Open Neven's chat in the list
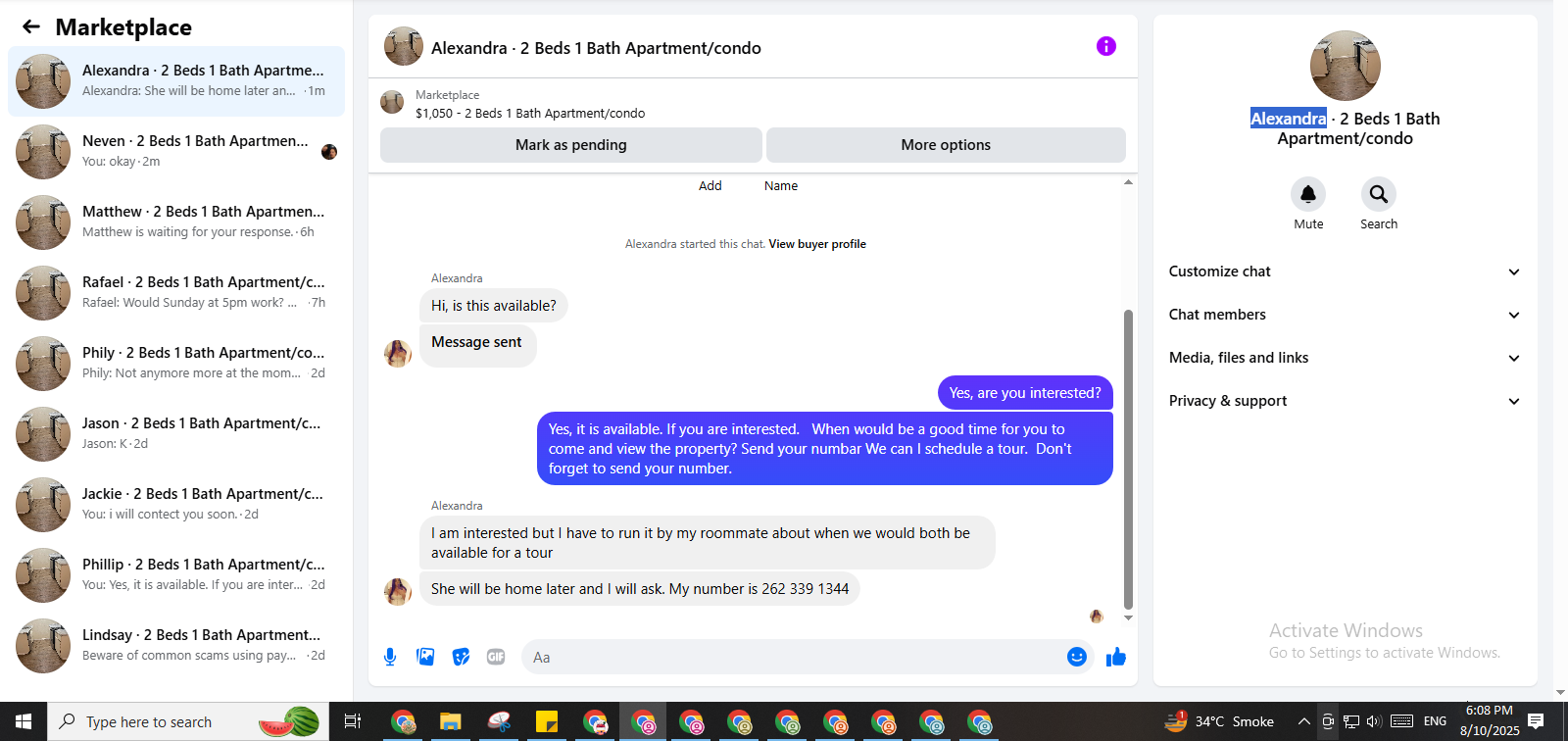The width and height of the screenshot is (1568, 741). pyautogui.click(x=176, y=152)
